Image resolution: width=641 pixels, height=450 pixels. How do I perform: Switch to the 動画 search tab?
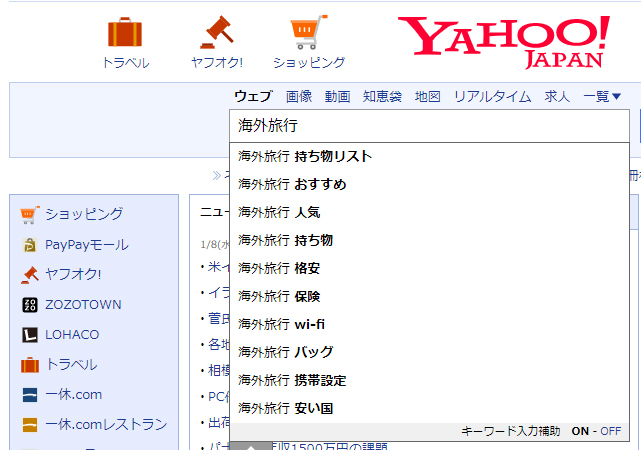click(x=338, y=96)
